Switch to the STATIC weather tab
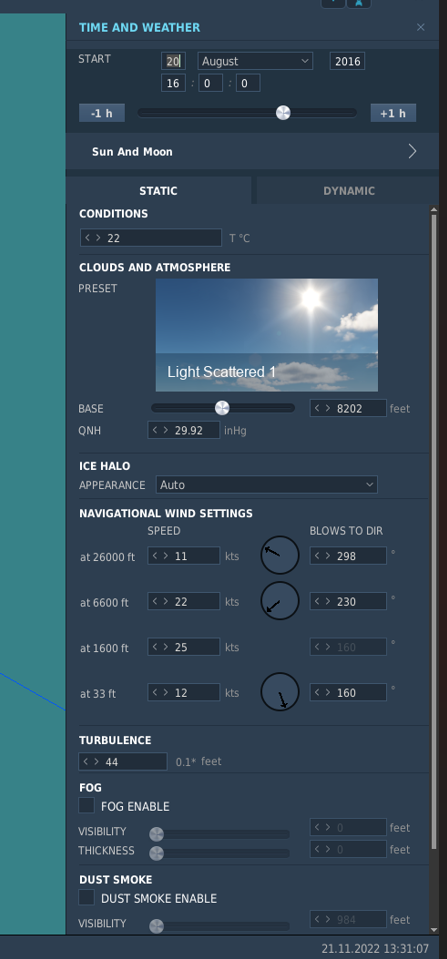The width and height of the screenshot is (447, 959). tap(158, 191)
